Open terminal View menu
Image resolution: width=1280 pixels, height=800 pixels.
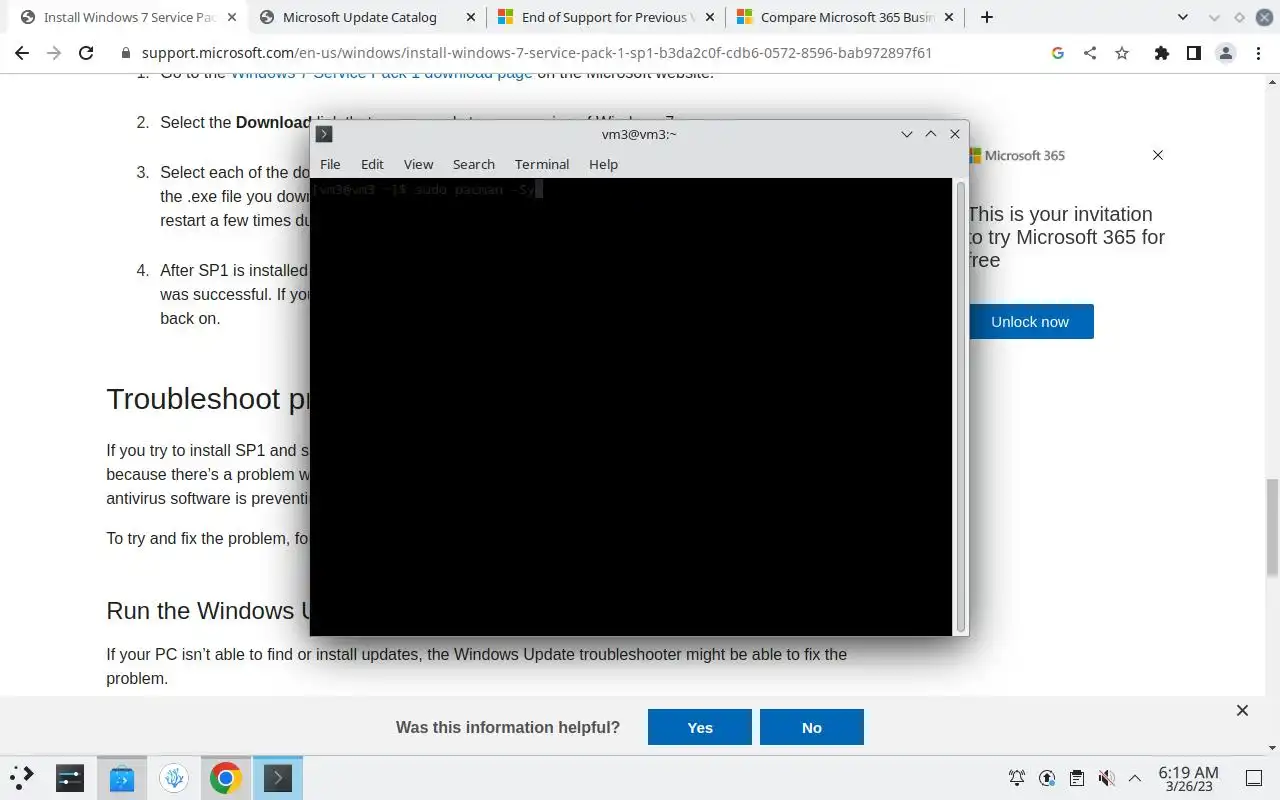coord(418,164)
